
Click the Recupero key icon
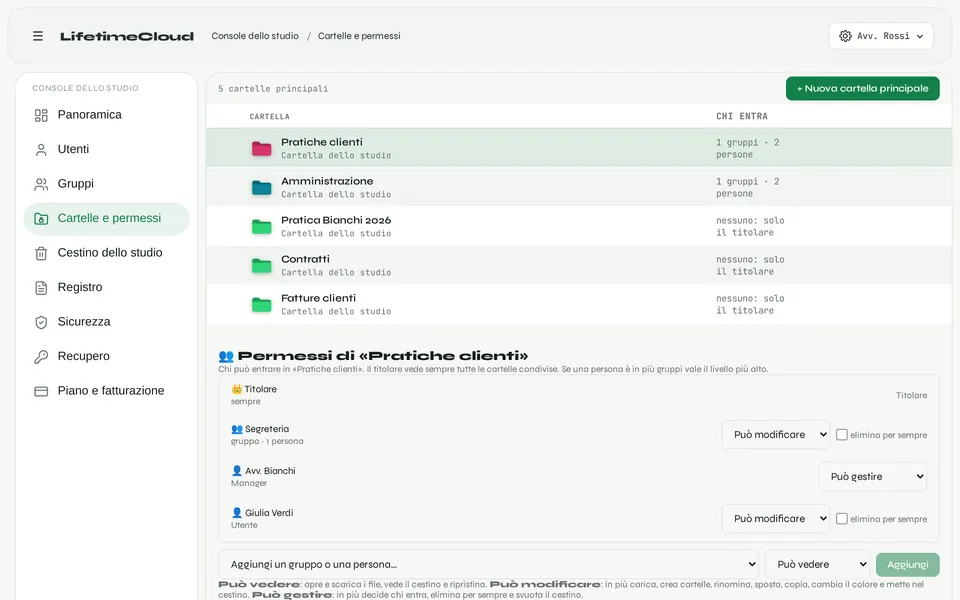pos(41,356)
